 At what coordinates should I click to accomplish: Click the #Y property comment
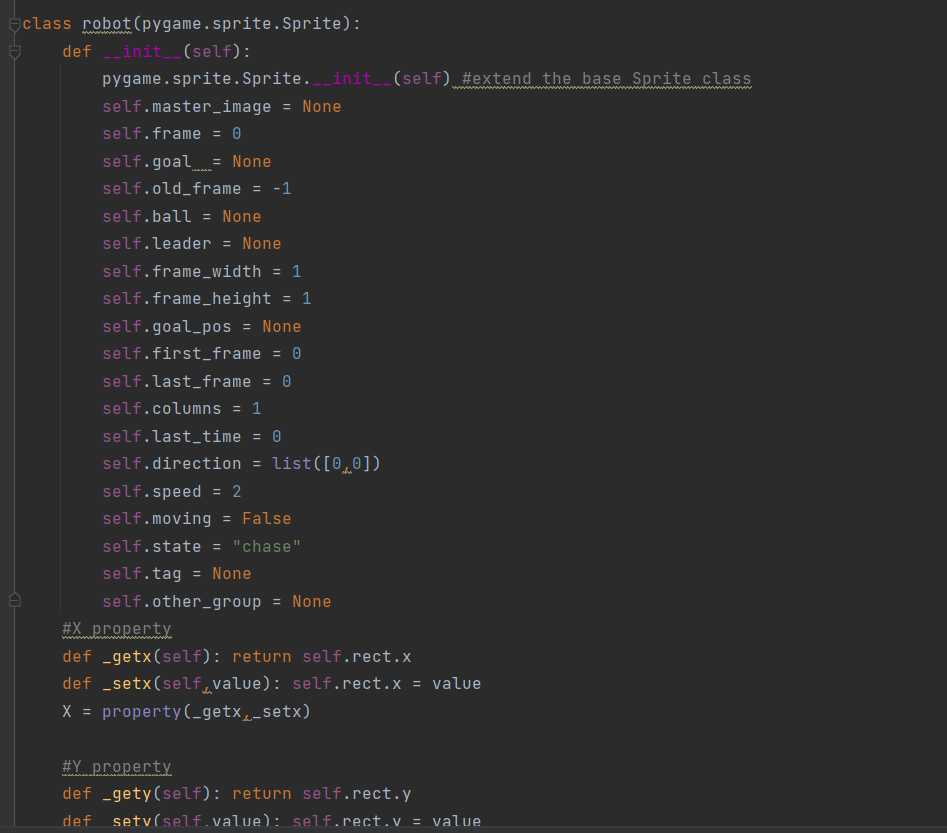[x=116, y=767]
